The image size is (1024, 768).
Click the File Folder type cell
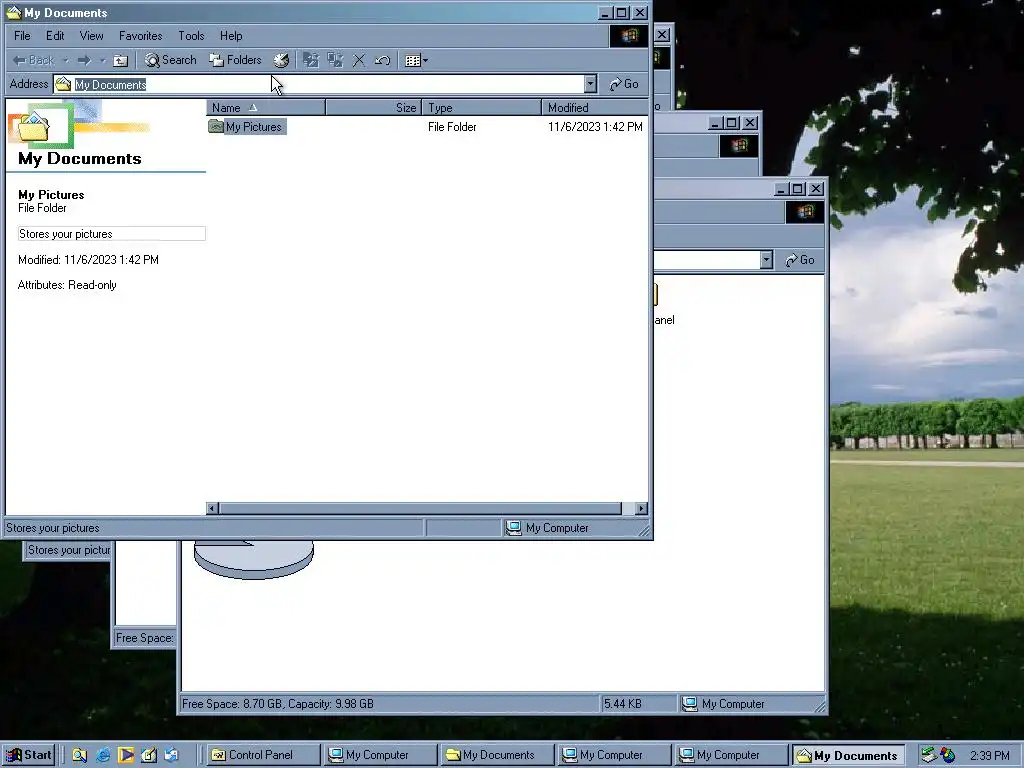[452, 127]
